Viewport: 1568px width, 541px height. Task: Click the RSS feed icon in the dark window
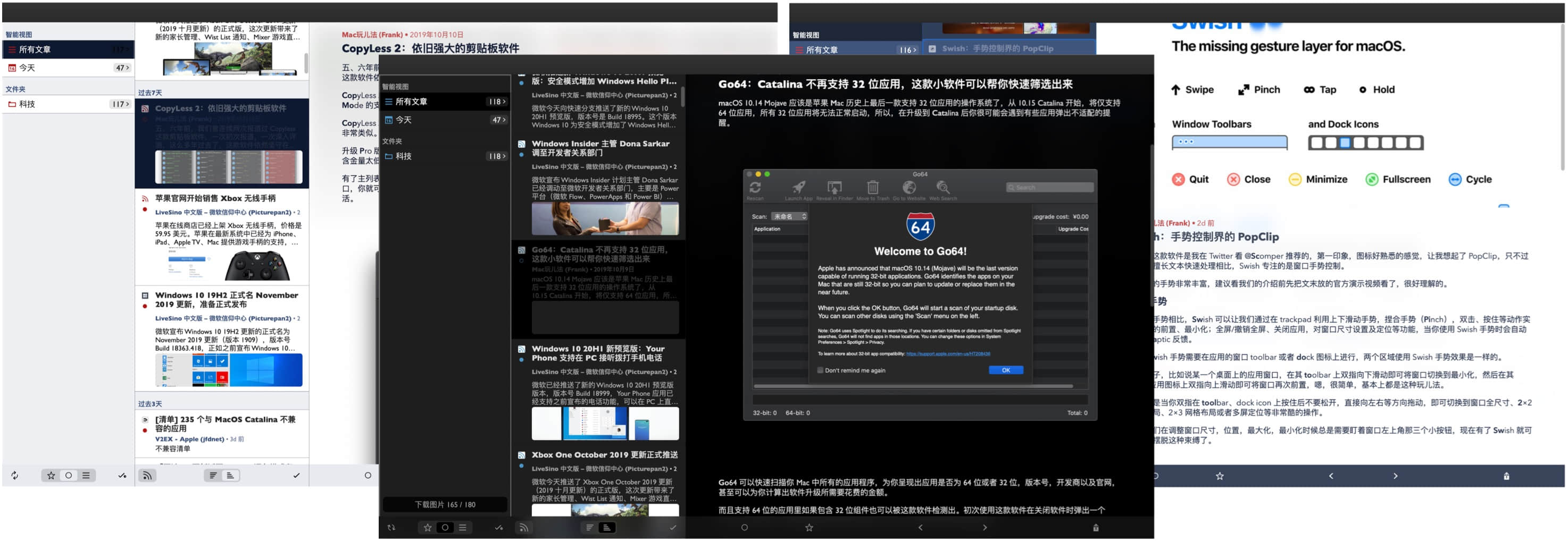pos(523,528)
